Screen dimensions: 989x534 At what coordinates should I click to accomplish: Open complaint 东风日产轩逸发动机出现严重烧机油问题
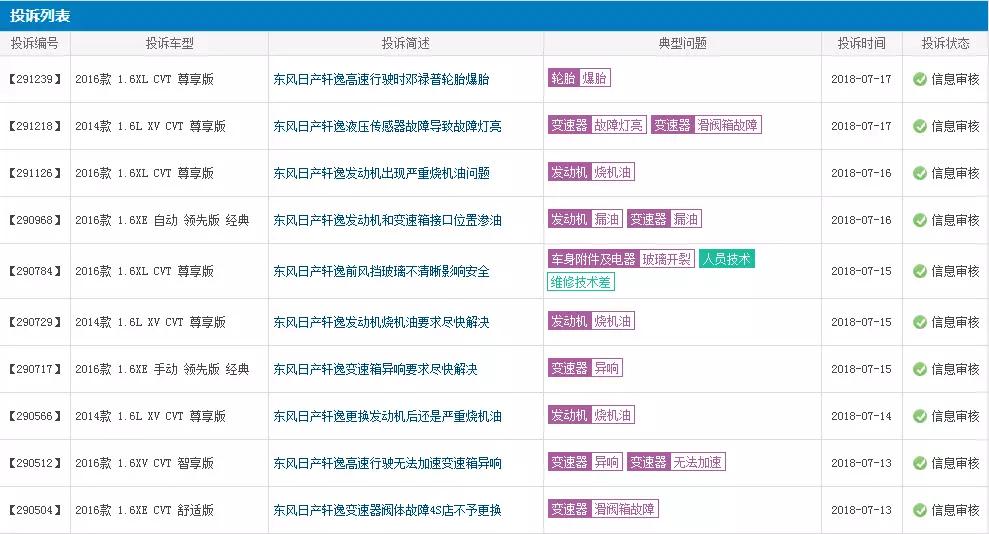[x=381, y=173]
